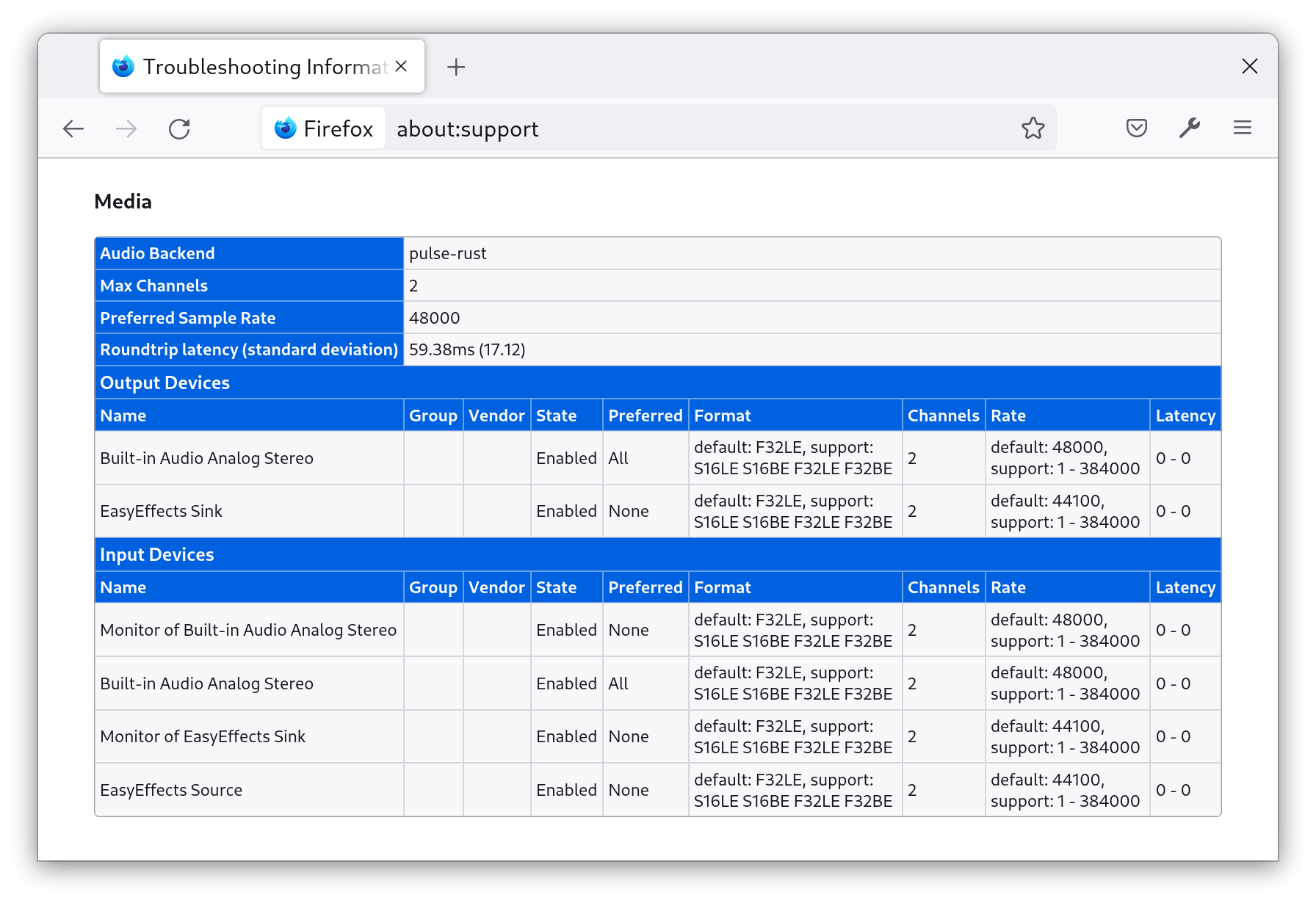Image resolution: width=1316 pixels, height=903 pixels.
Task: Click the Audio Backend row header
Action: coord(249,253)
